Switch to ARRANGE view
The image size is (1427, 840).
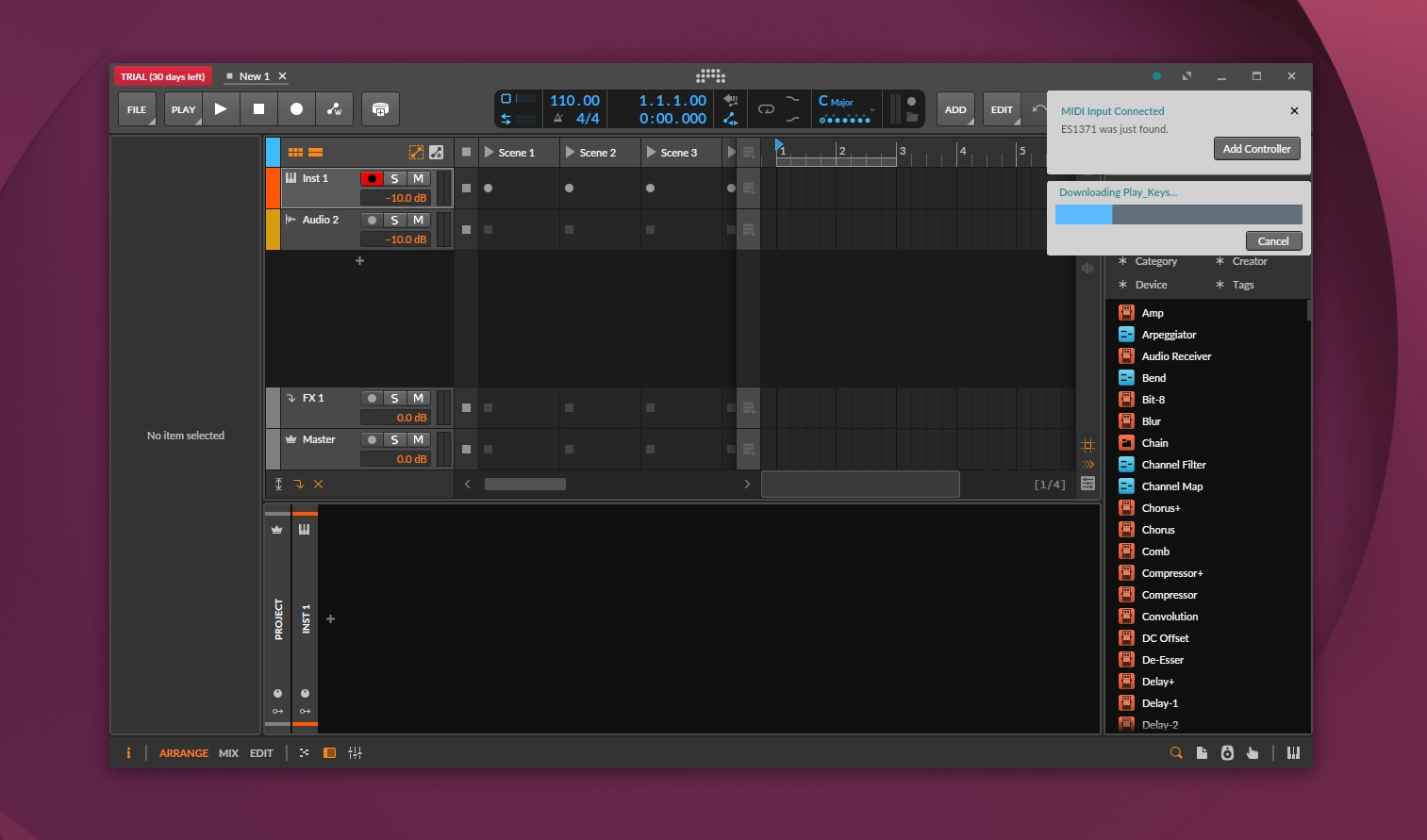[184, 753]
